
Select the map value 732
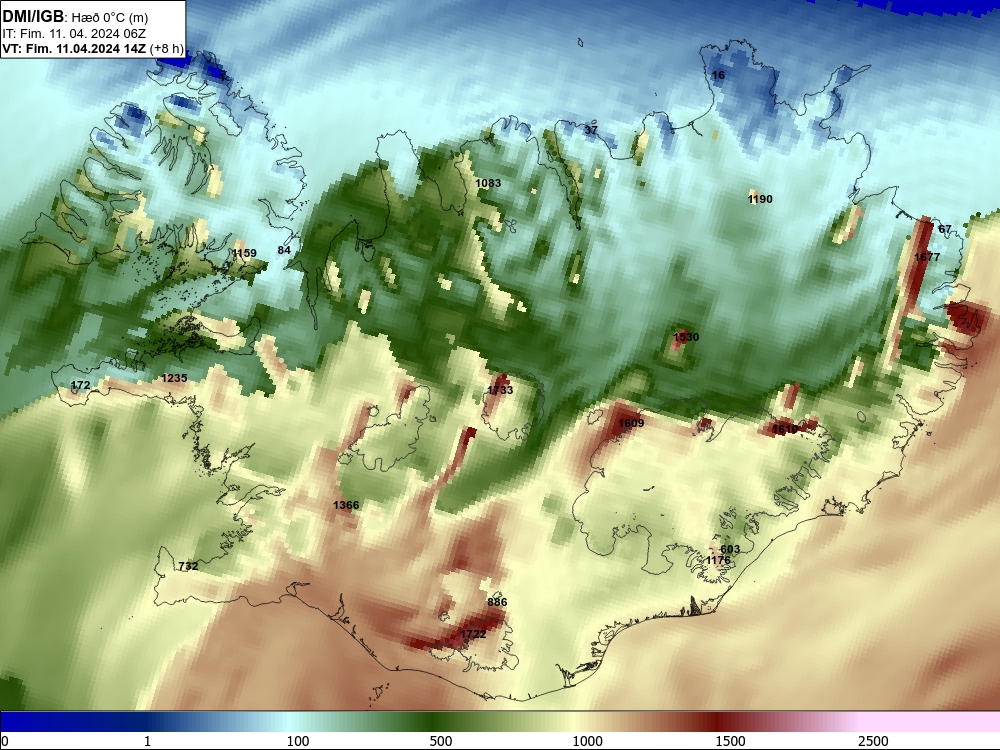click(x=188, y=566)
